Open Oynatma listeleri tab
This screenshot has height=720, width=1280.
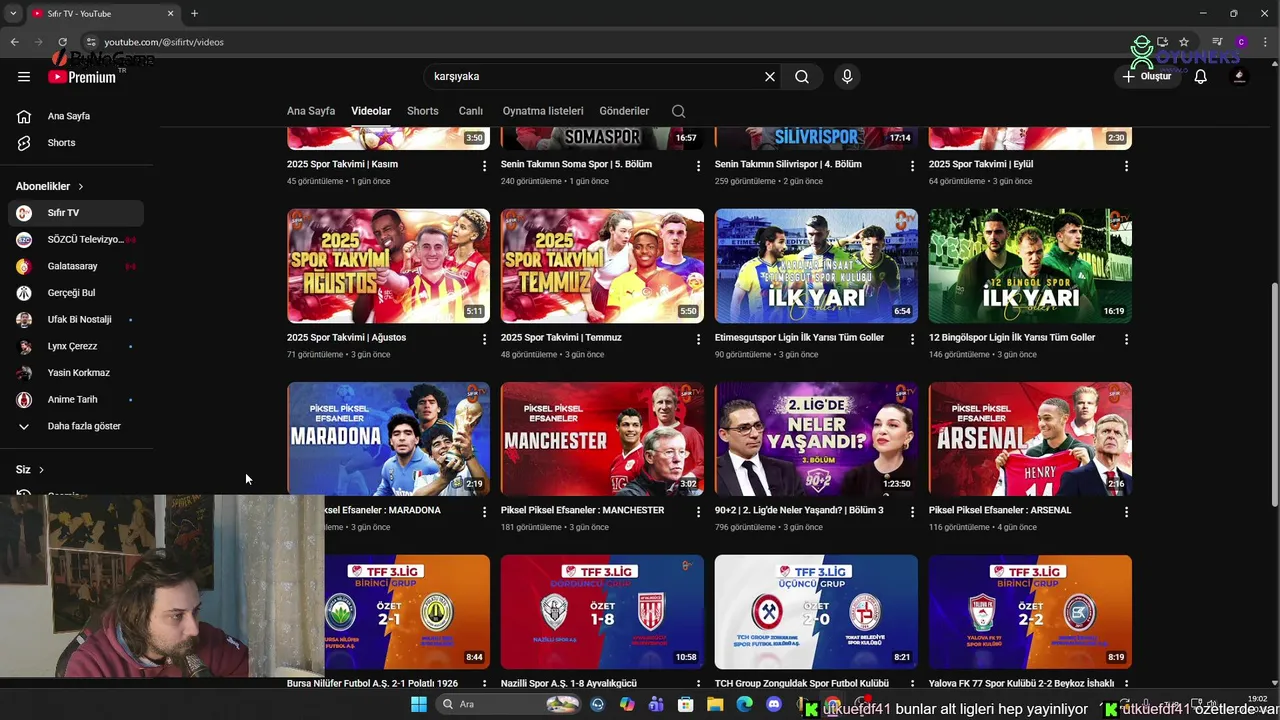pos(543,111)
